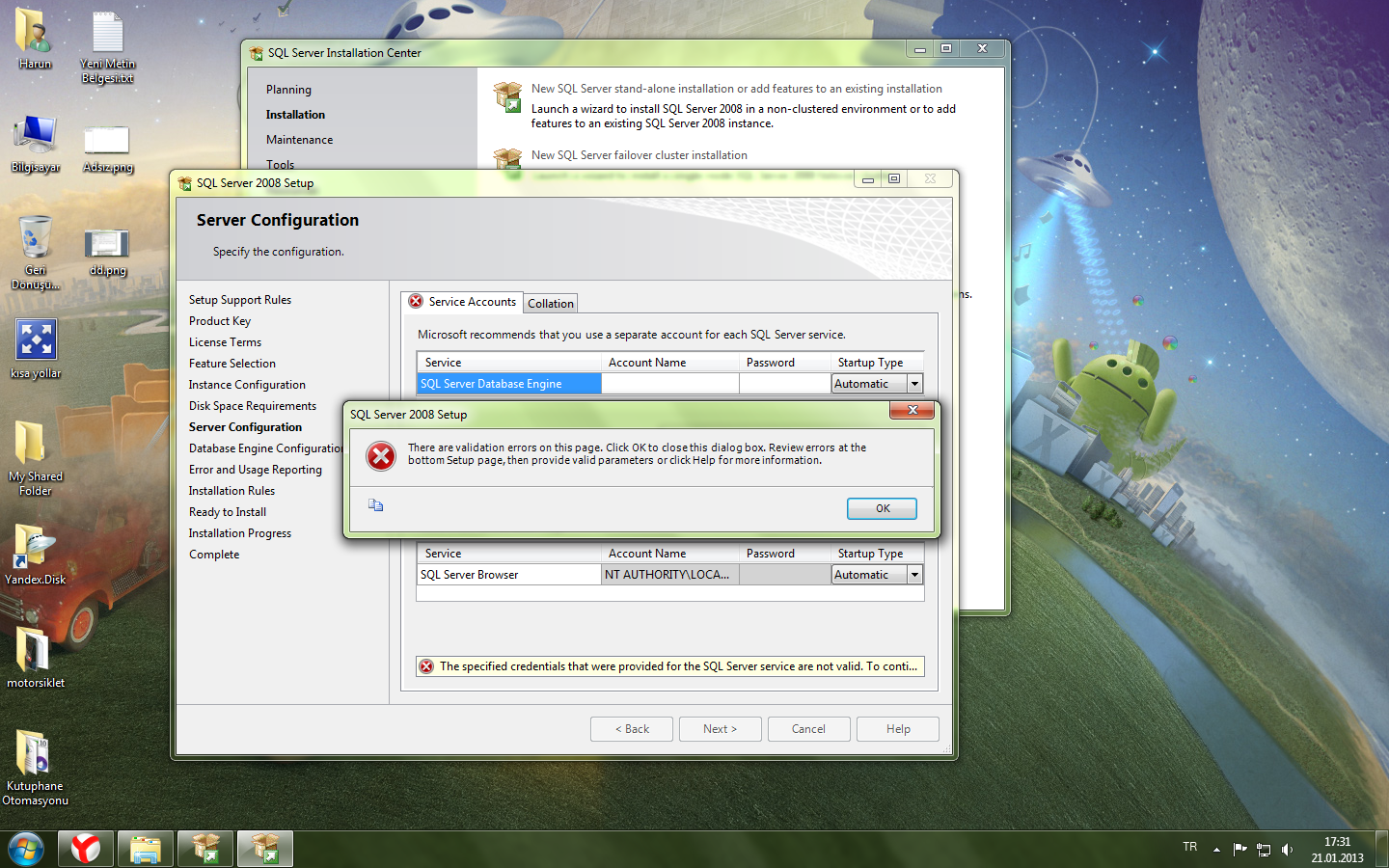
Task: Click the volume speaker tray icon
Action: click(1287, 850)
